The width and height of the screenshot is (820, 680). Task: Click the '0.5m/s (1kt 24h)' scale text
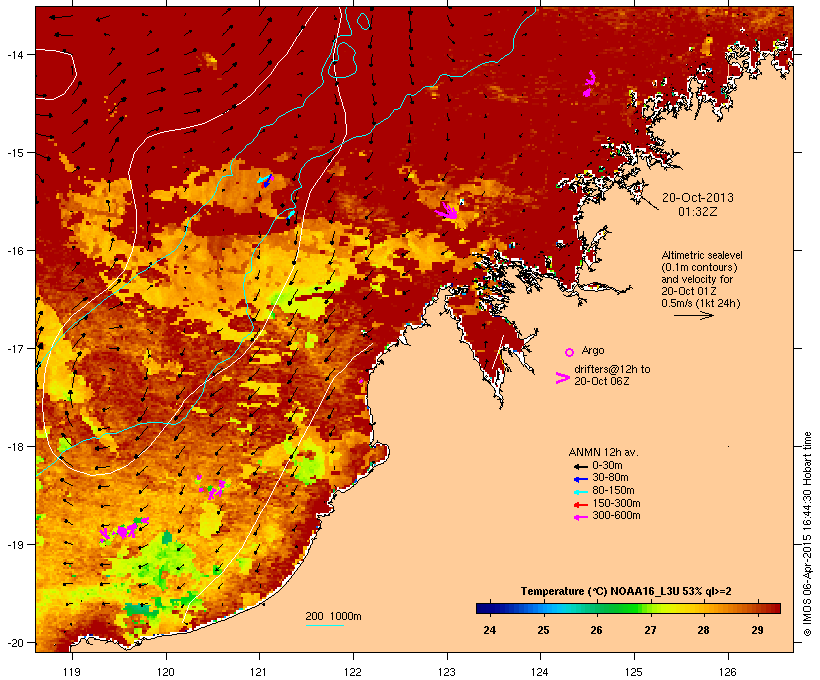pos(701,303)
